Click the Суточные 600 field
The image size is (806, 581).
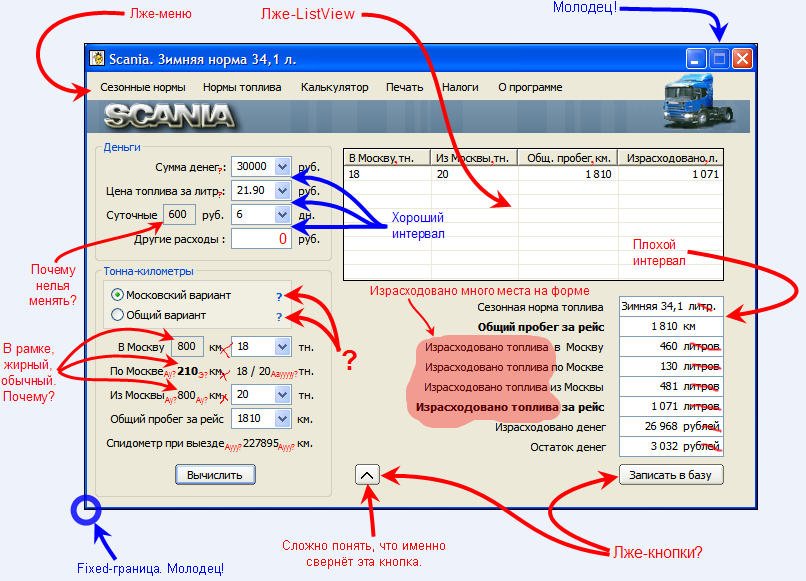(179, 214)
